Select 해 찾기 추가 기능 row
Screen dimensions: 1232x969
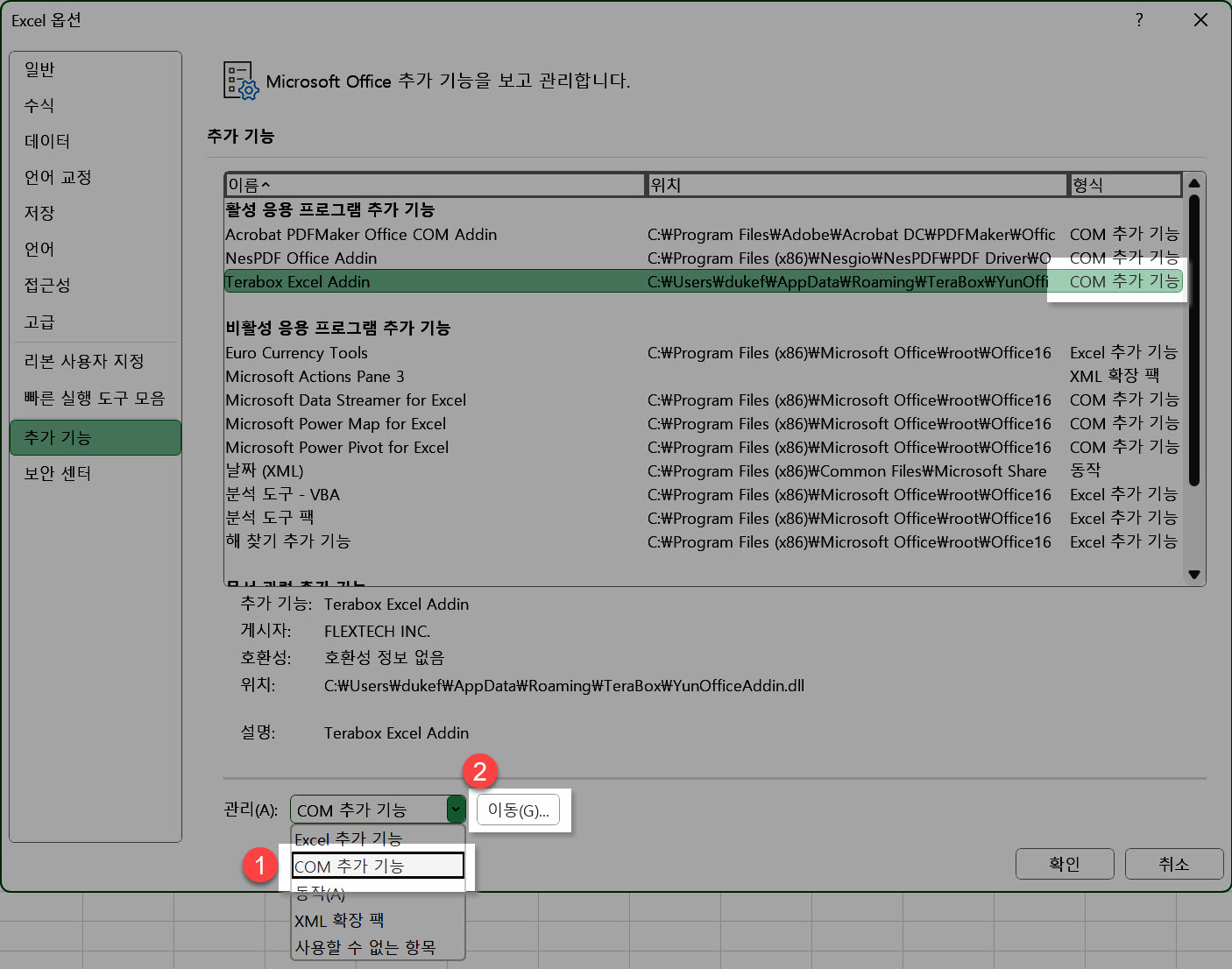(x=703, y=541)
